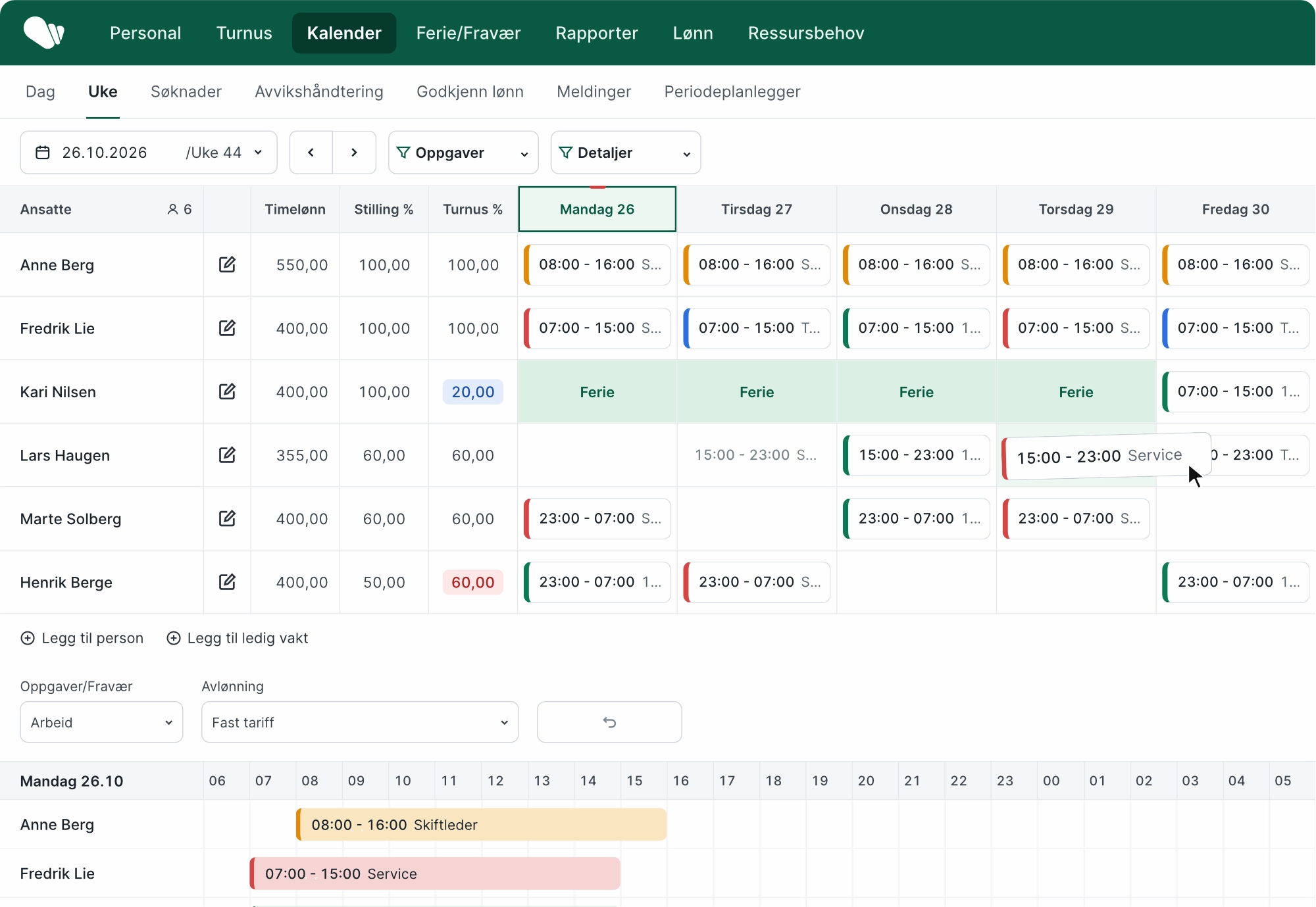Viewport: 1316px width, 907px height.
Task: Select the Tirsdag 27 column header
Action: coord(757,209)
